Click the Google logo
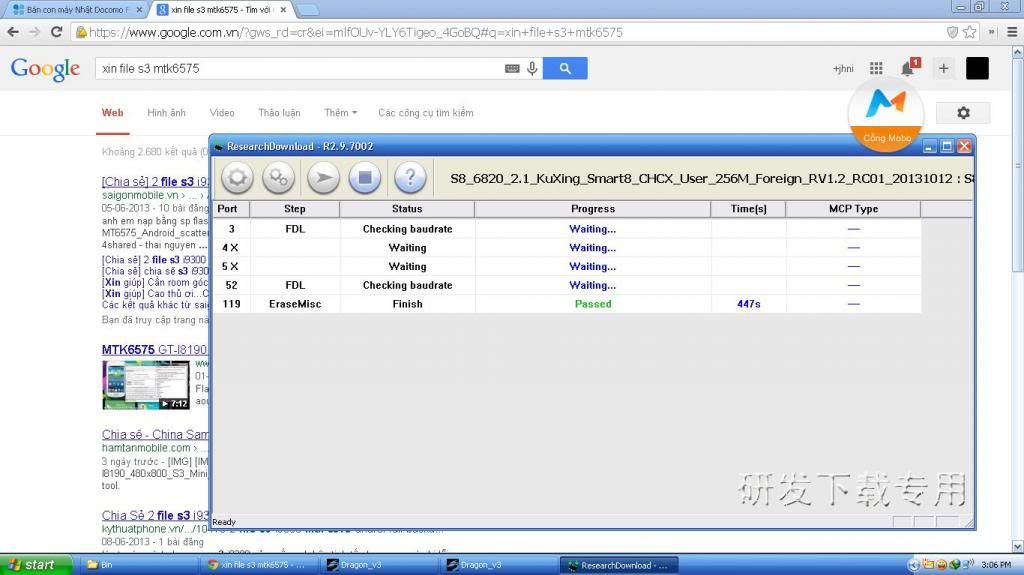This screenshot has height=575, width=1024. [45, 69]
